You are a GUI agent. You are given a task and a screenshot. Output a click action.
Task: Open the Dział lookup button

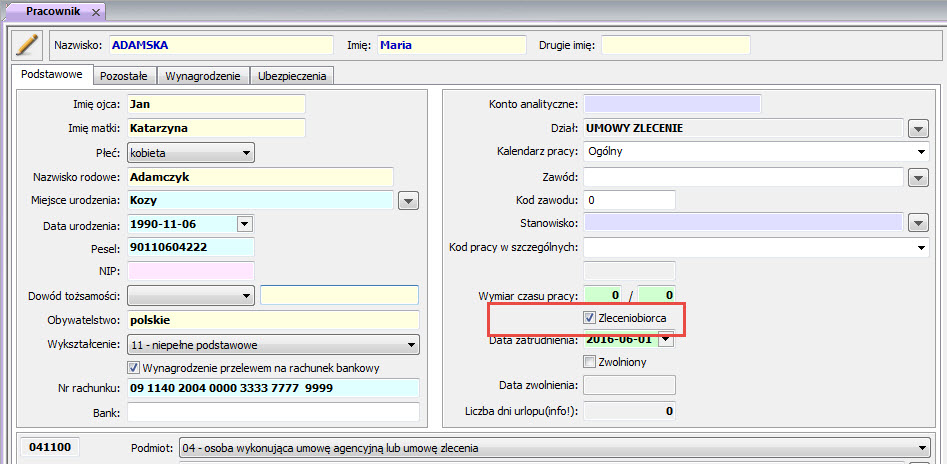pyautogui.click(x=919, y=128)
